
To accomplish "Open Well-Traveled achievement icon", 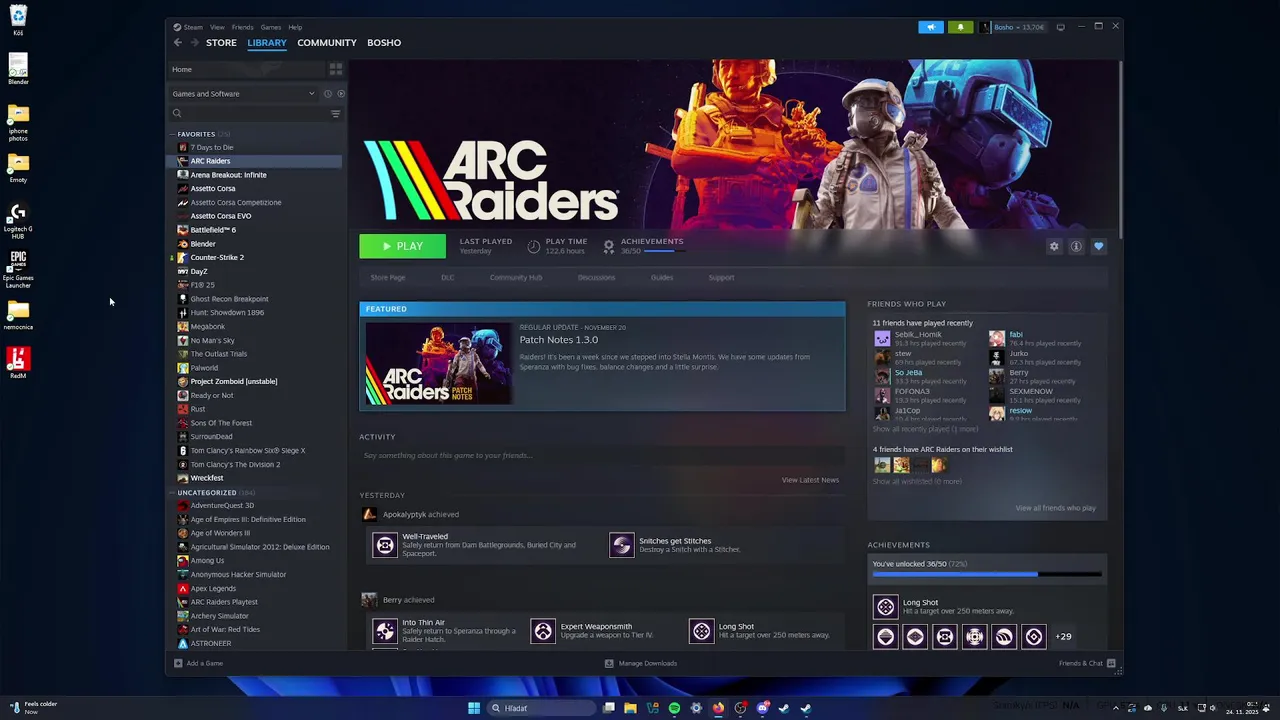I will (385, 545).
